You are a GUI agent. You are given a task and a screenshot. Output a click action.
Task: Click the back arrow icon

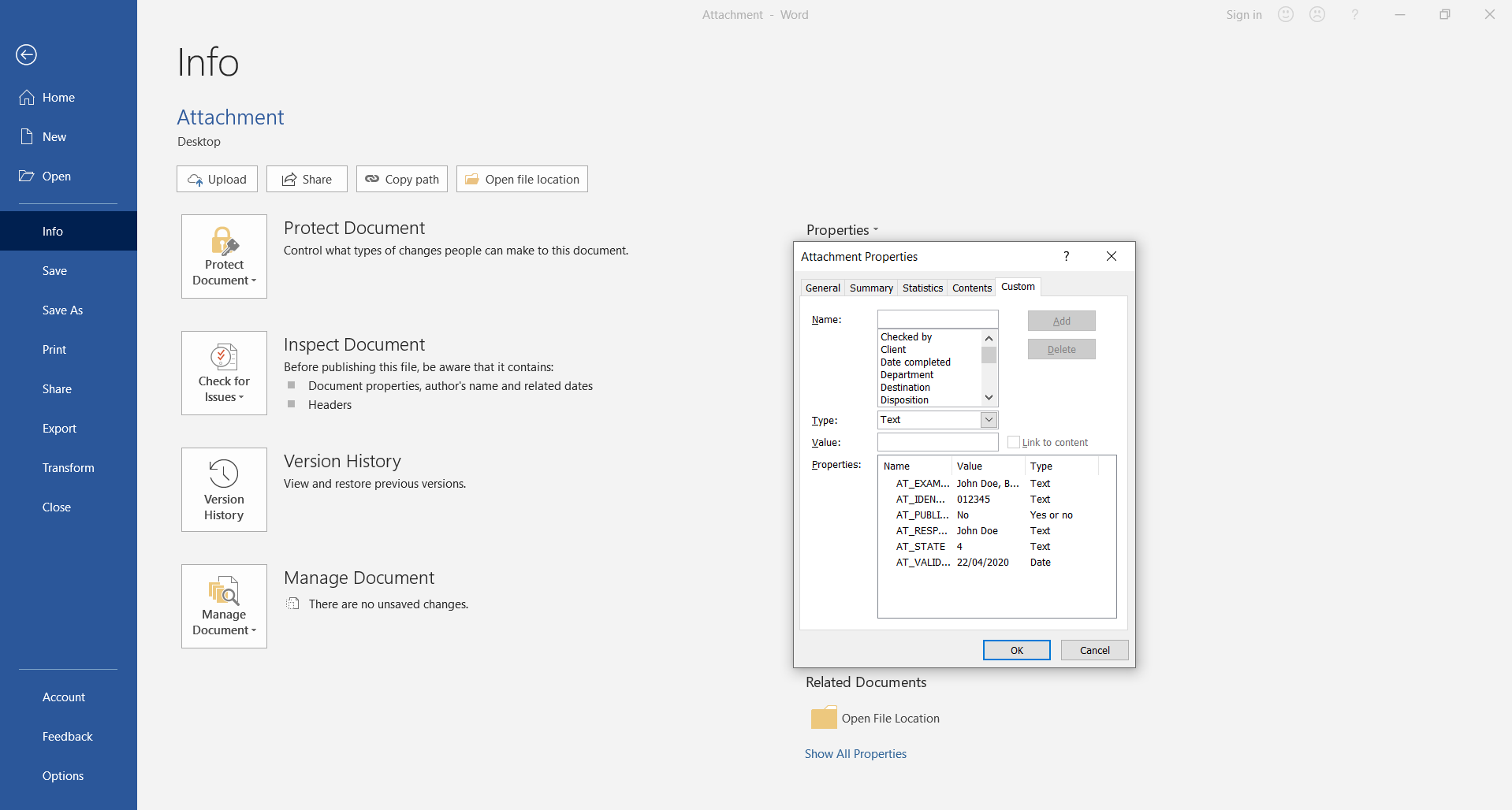pos(26,54)
